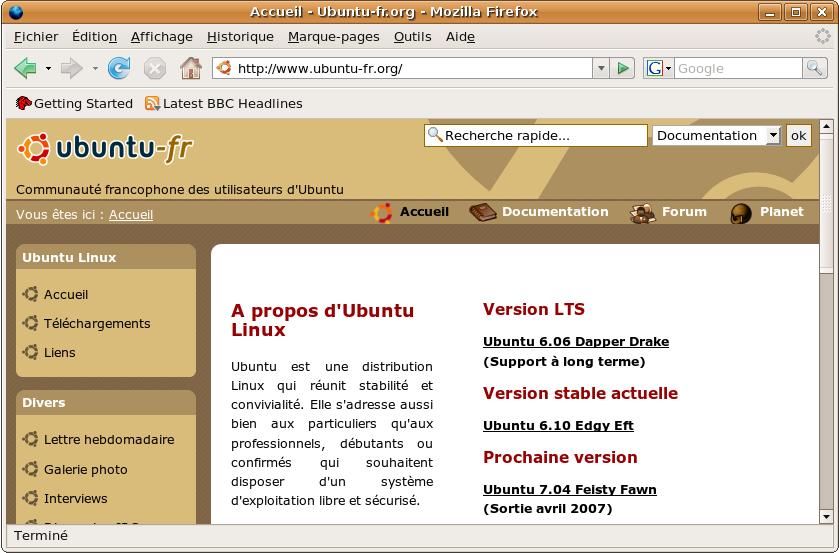The width and height of the screenshot is (839, 553).
Task: Click bullet icon beside Liens
Action: 30,352
